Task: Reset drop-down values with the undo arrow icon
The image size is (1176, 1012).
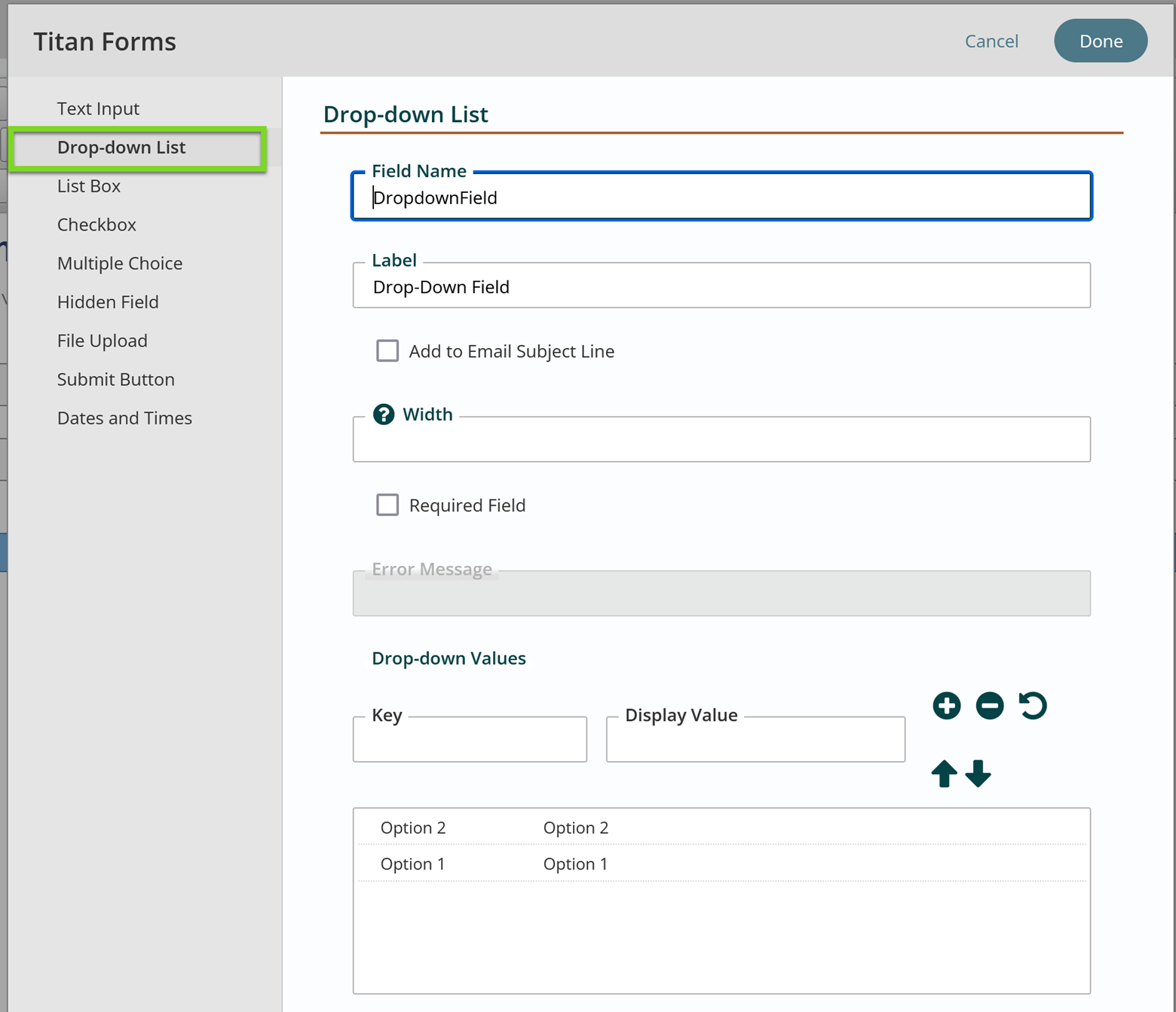Action: [1033, 706]
